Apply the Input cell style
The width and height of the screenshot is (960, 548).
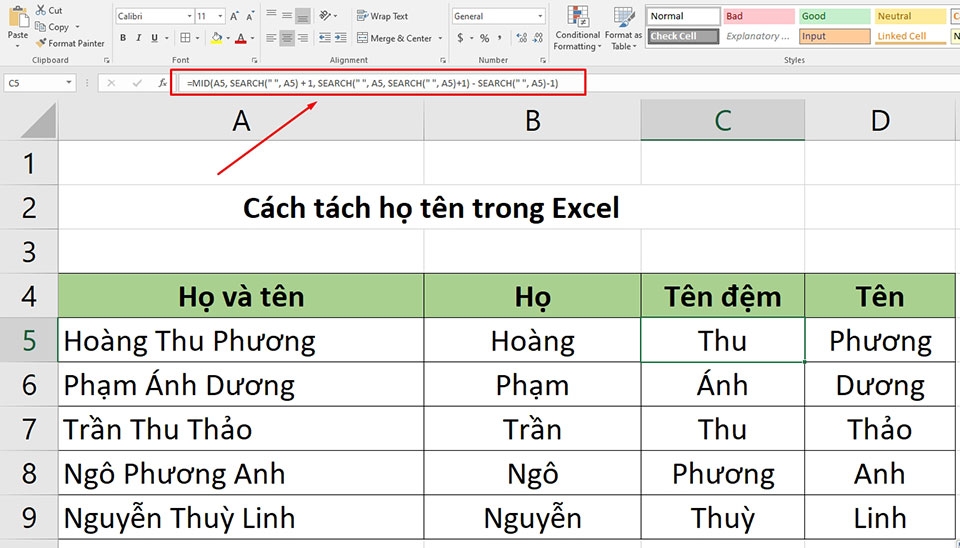(x=834, y=36)
